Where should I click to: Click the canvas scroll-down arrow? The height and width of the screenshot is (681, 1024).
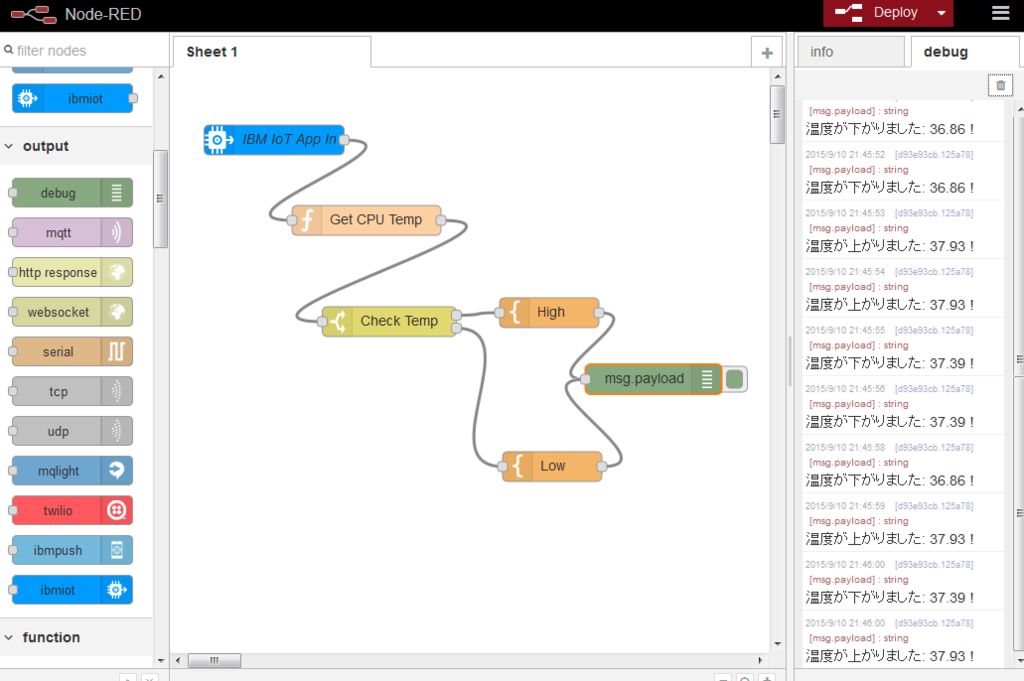pos(777,644)
